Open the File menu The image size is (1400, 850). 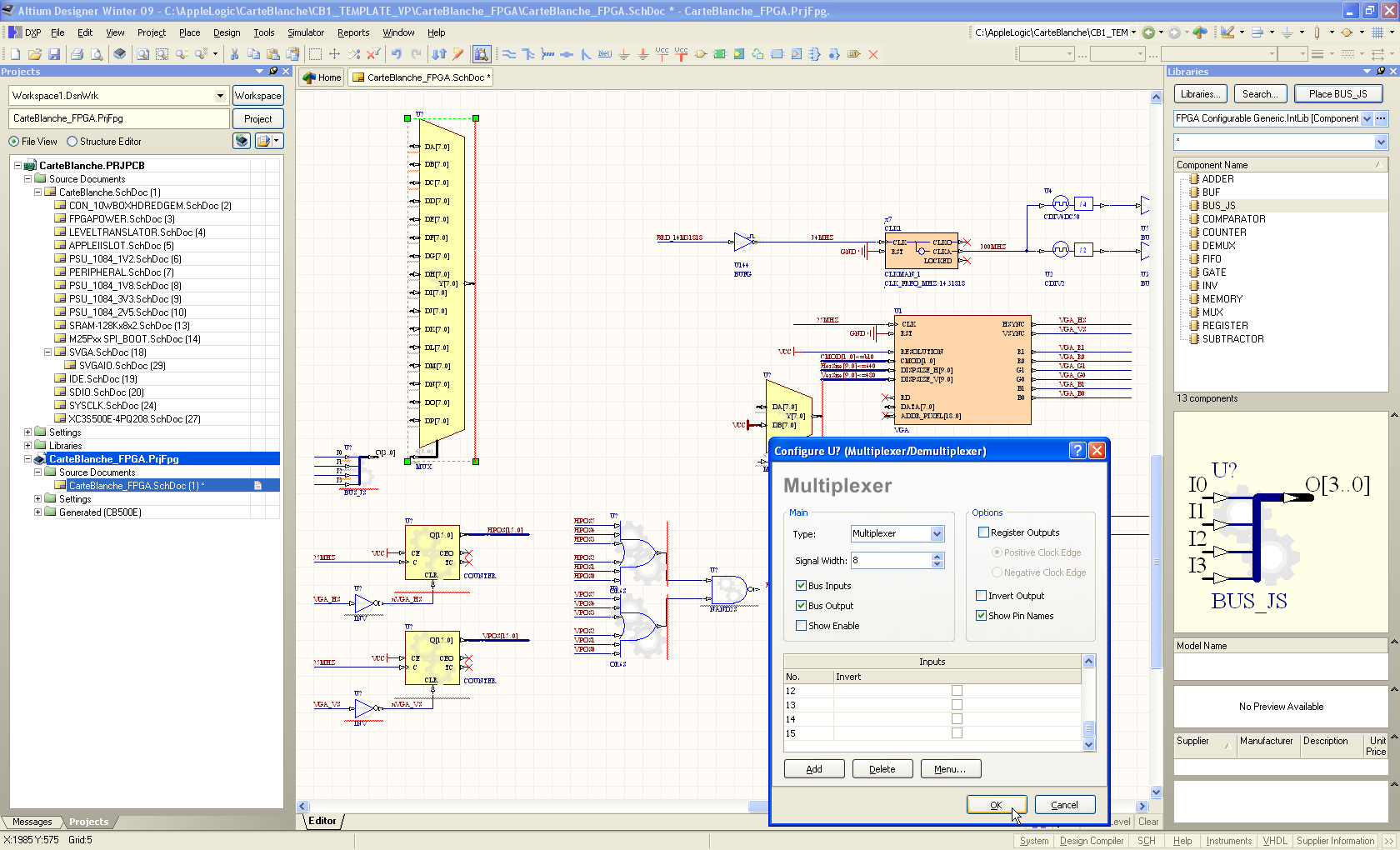57,32
